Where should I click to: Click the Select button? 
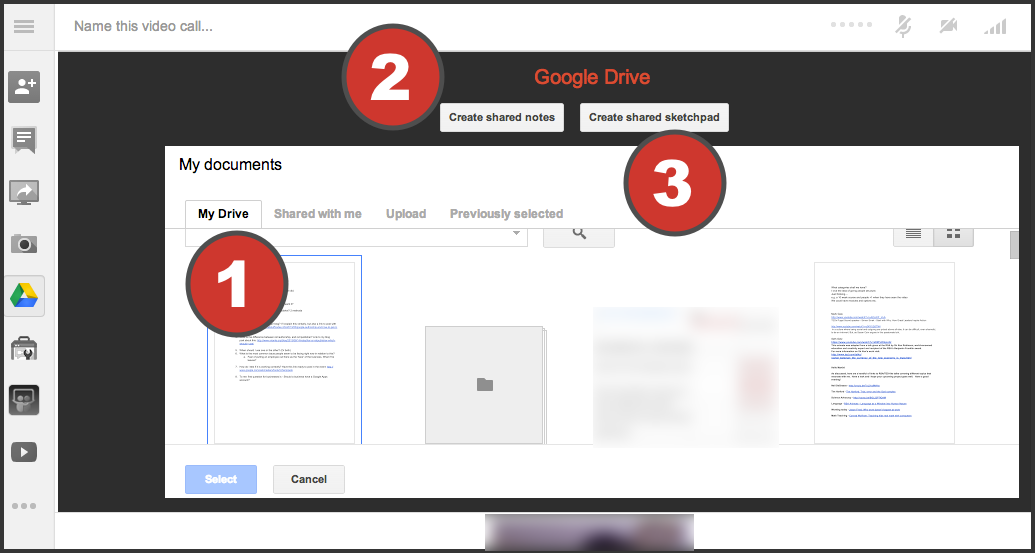click(x=220, y=479)
